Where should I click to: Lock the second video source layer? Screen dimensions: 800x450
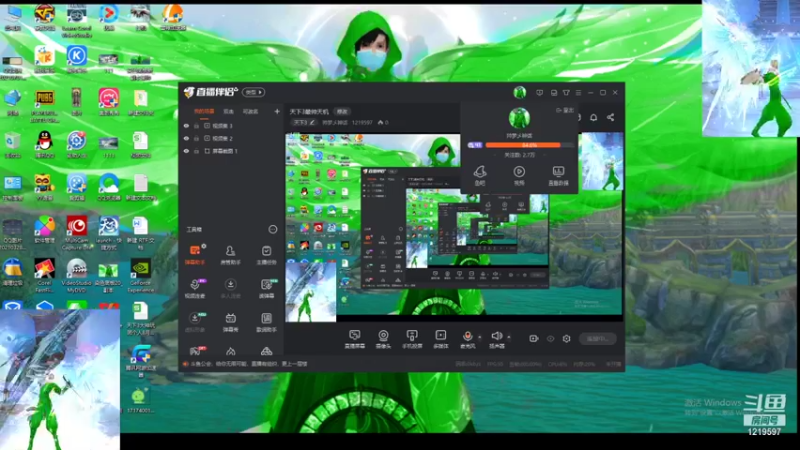click(196, 138)
